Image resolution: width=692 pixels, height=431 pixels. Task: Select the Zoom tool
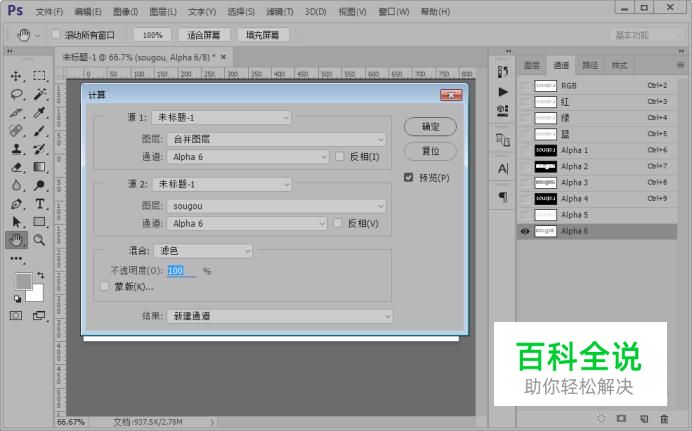click(40, 240)
